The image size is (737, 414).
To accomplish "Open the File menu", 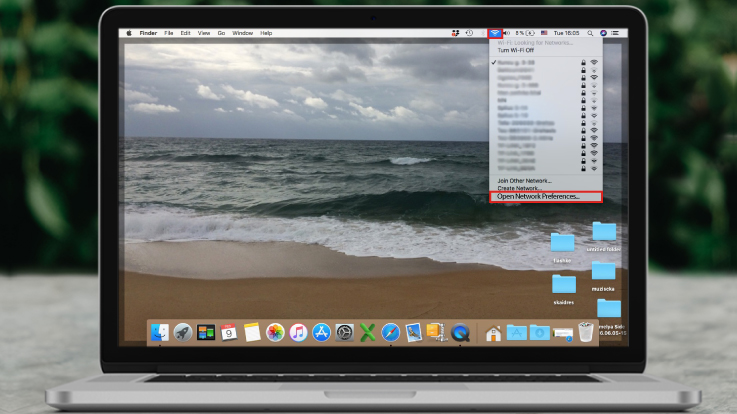I will [x=168, y=33].
